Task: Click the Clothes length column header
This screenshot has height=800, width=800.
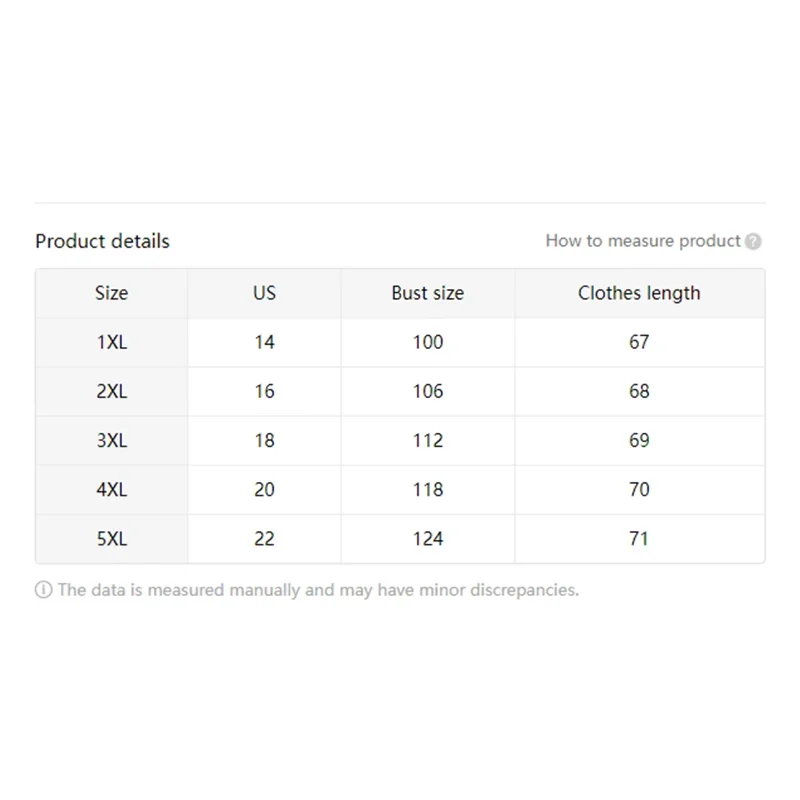Action: 639,293
